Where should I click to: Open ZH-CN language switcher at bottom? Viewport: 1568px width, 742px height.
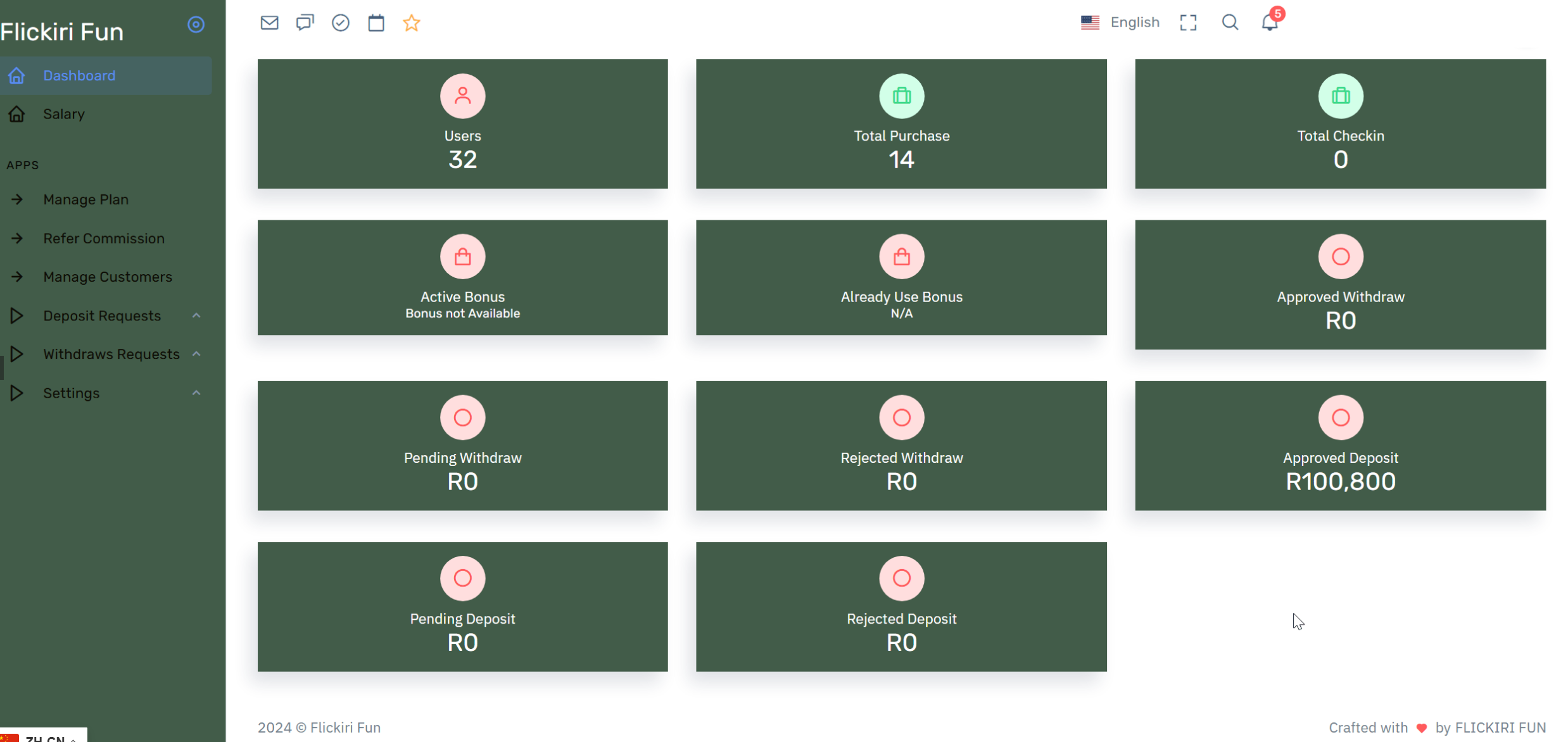tap(44, 737)
